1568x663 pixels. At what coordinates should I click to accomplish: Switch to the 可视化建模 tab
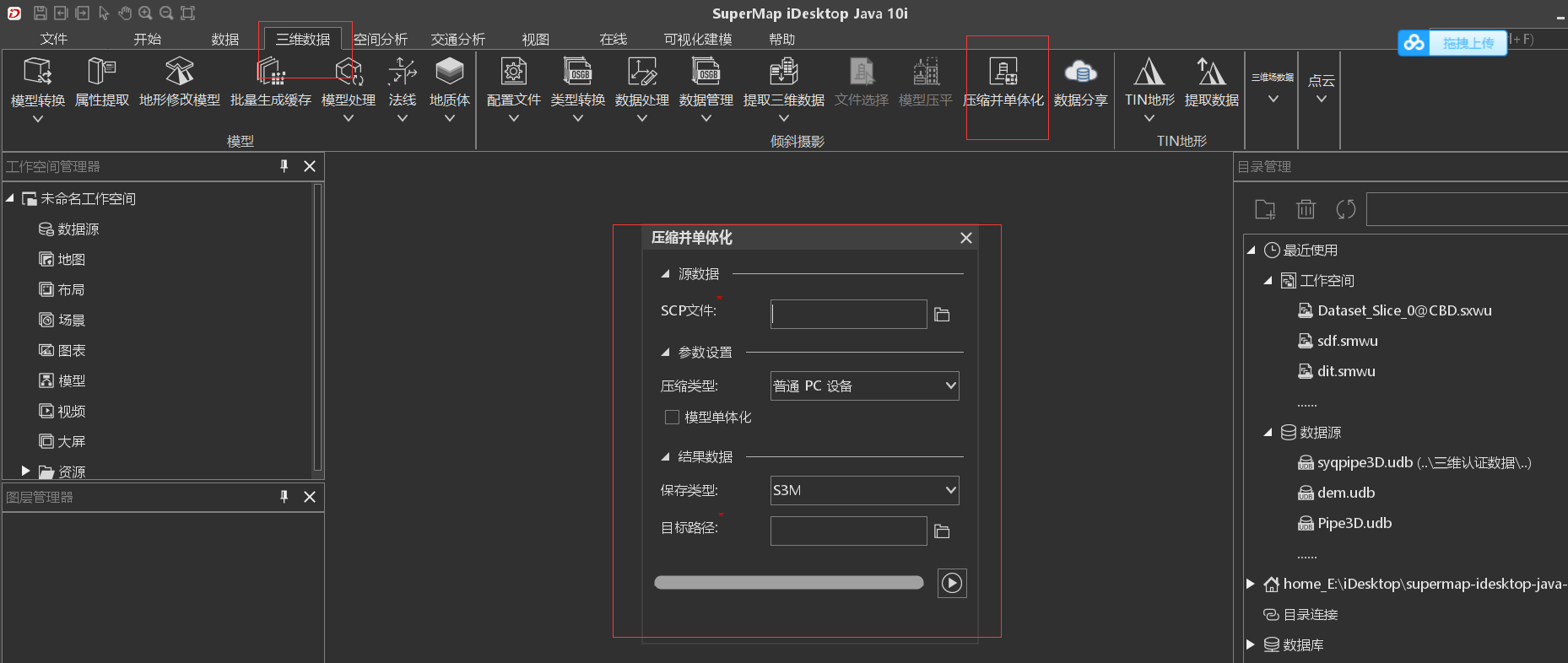[698, 39]
